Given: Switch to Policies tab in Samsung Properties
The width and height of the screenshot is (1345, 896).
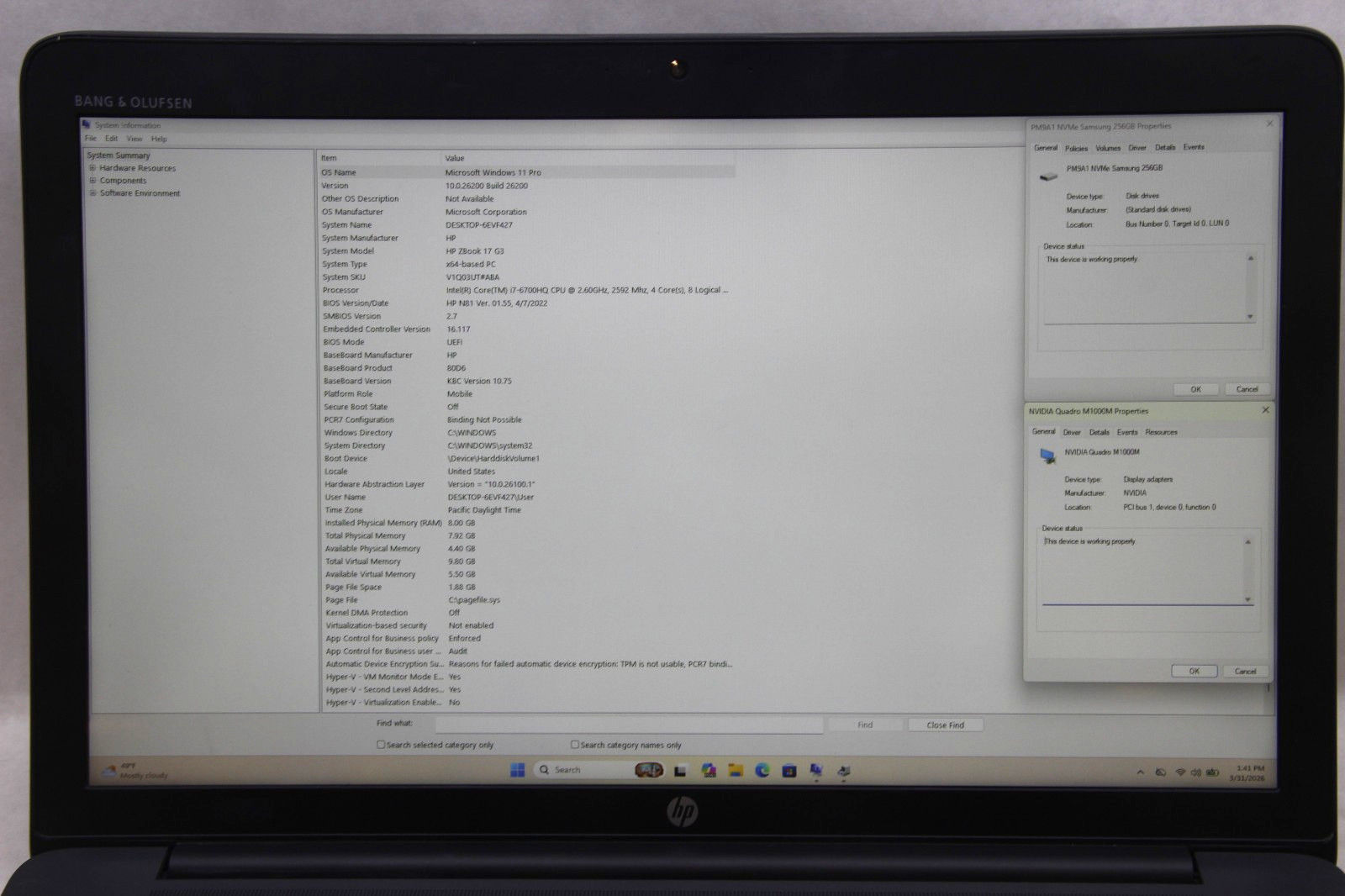Looking at the screenshot, I should tap(1076, 148).
